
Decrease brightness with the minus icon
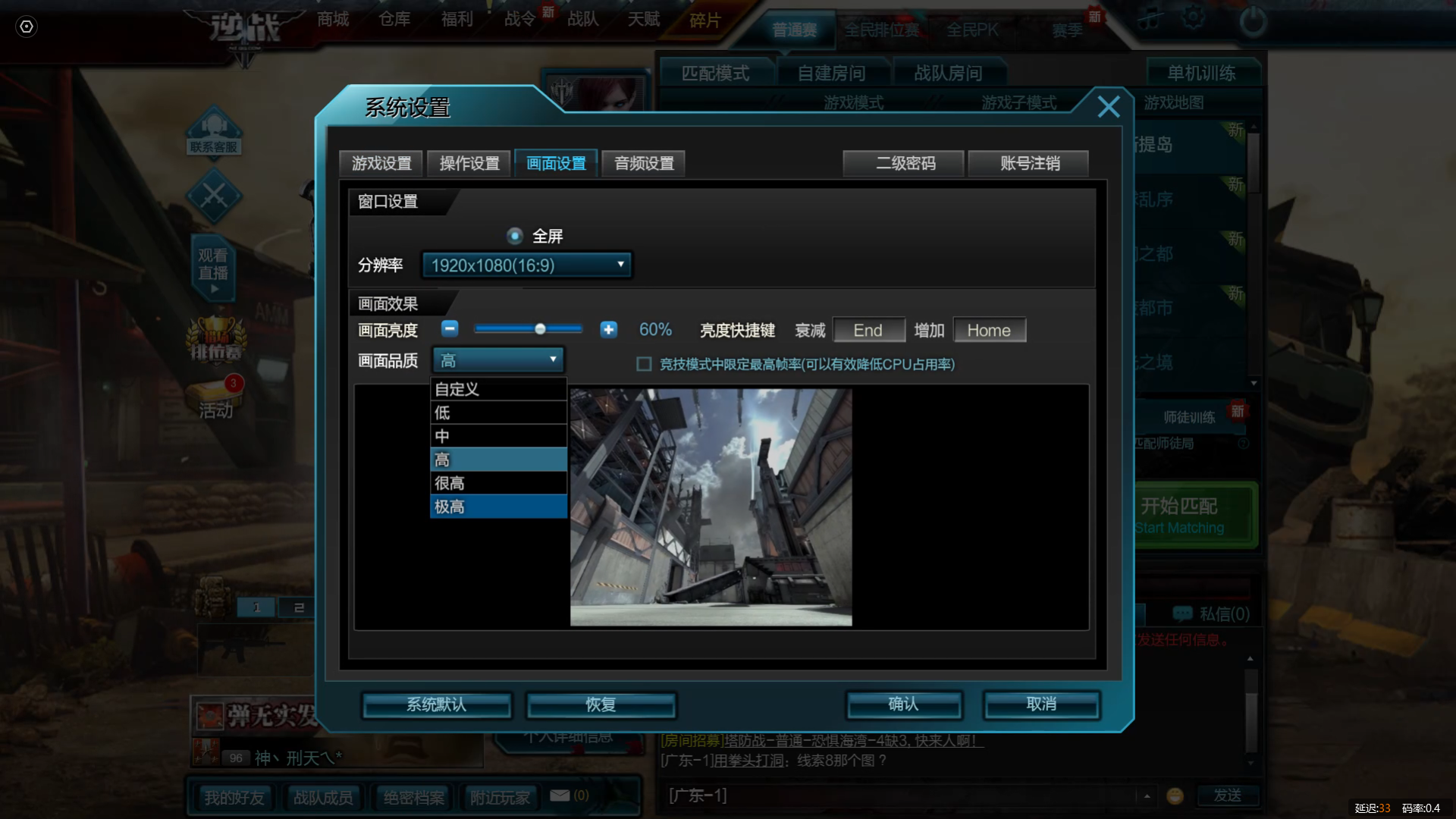click(x=450, y=329)
